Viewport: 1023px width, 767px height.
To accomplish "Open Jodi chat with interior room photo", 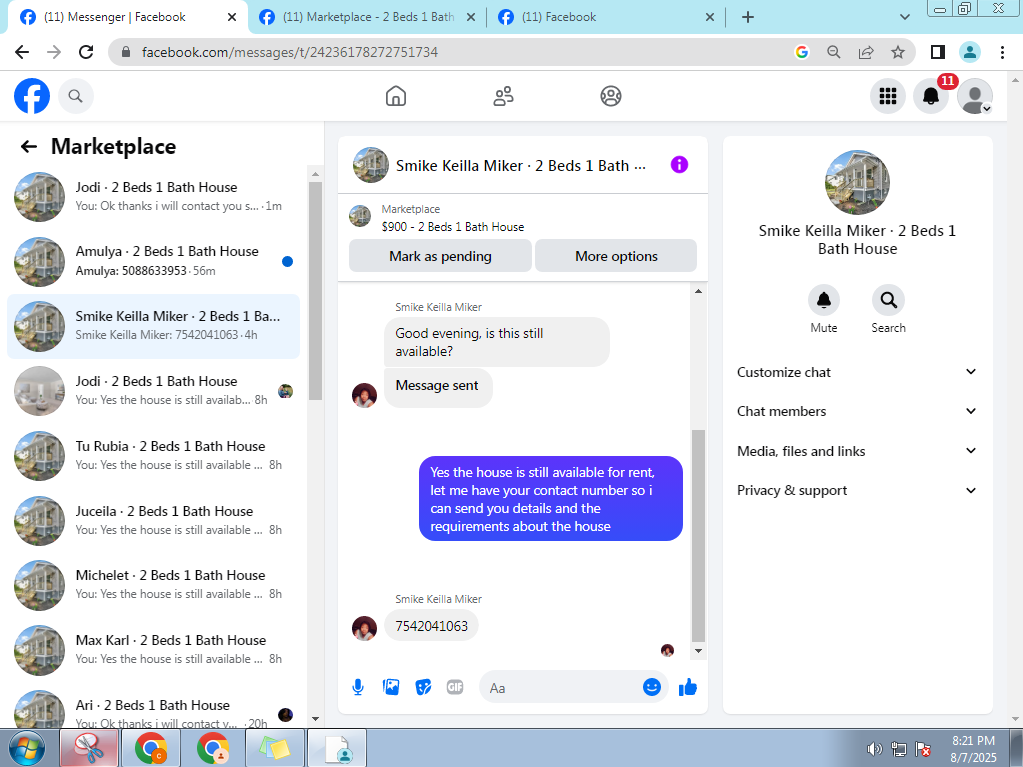I will tap(153, 391).
